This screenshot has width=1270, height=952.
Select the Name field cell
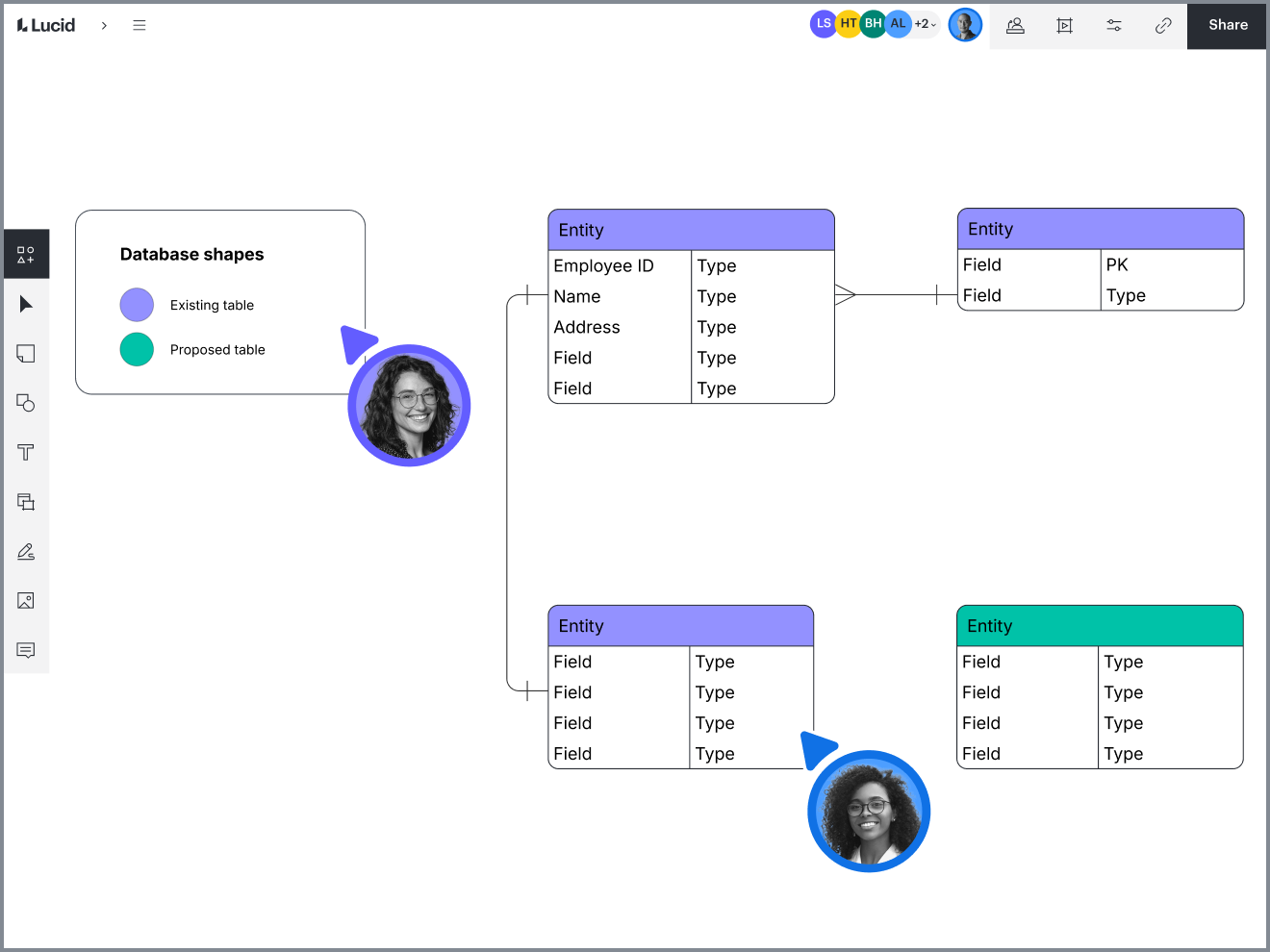(x=620, y=297)
